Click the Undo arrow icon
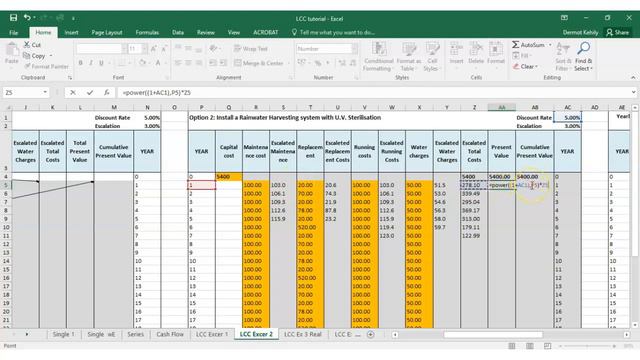640x360 pixels. [27, 18]
